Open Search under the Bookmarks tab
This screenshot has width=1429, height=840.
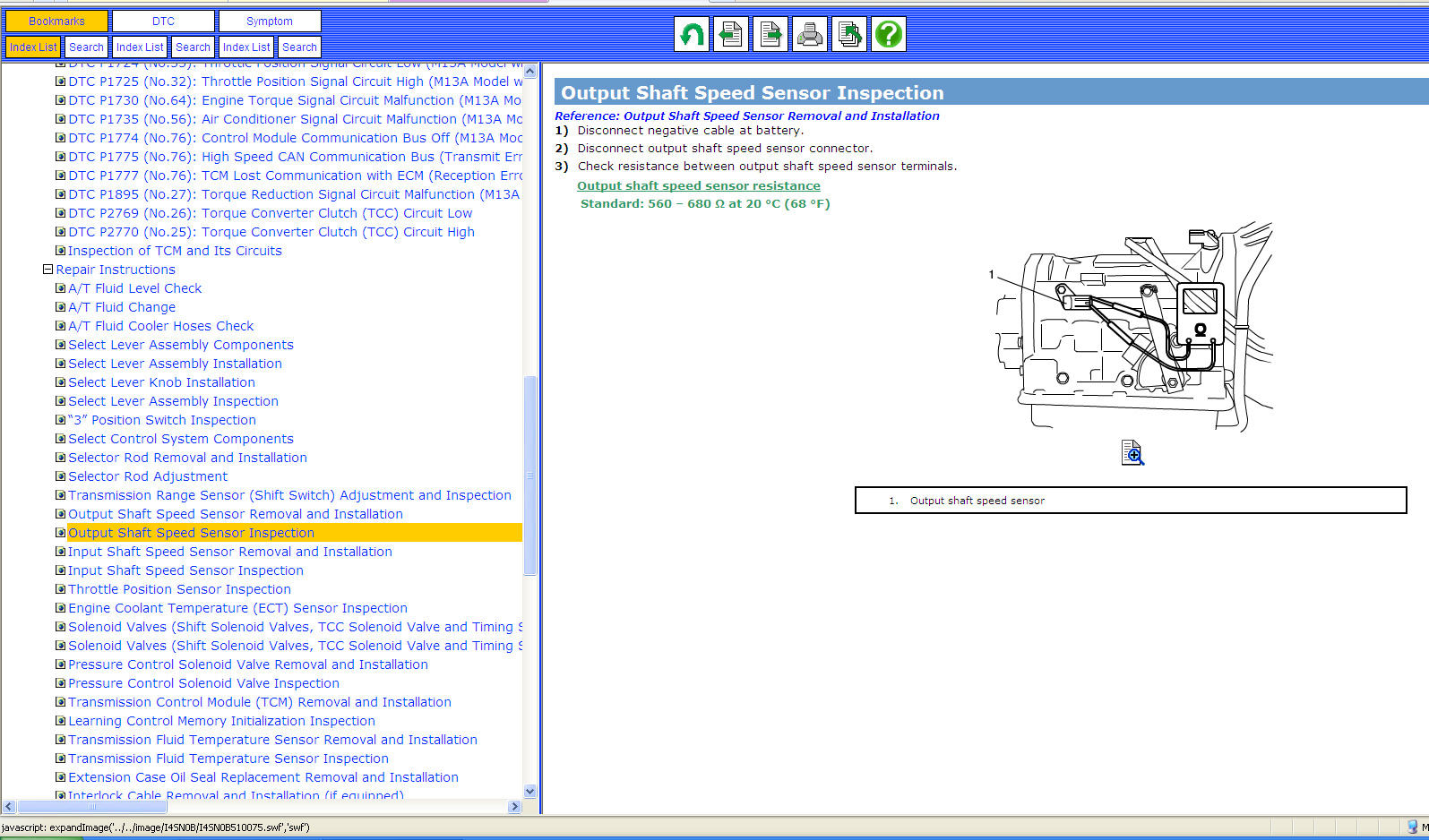tap(86, 47)
